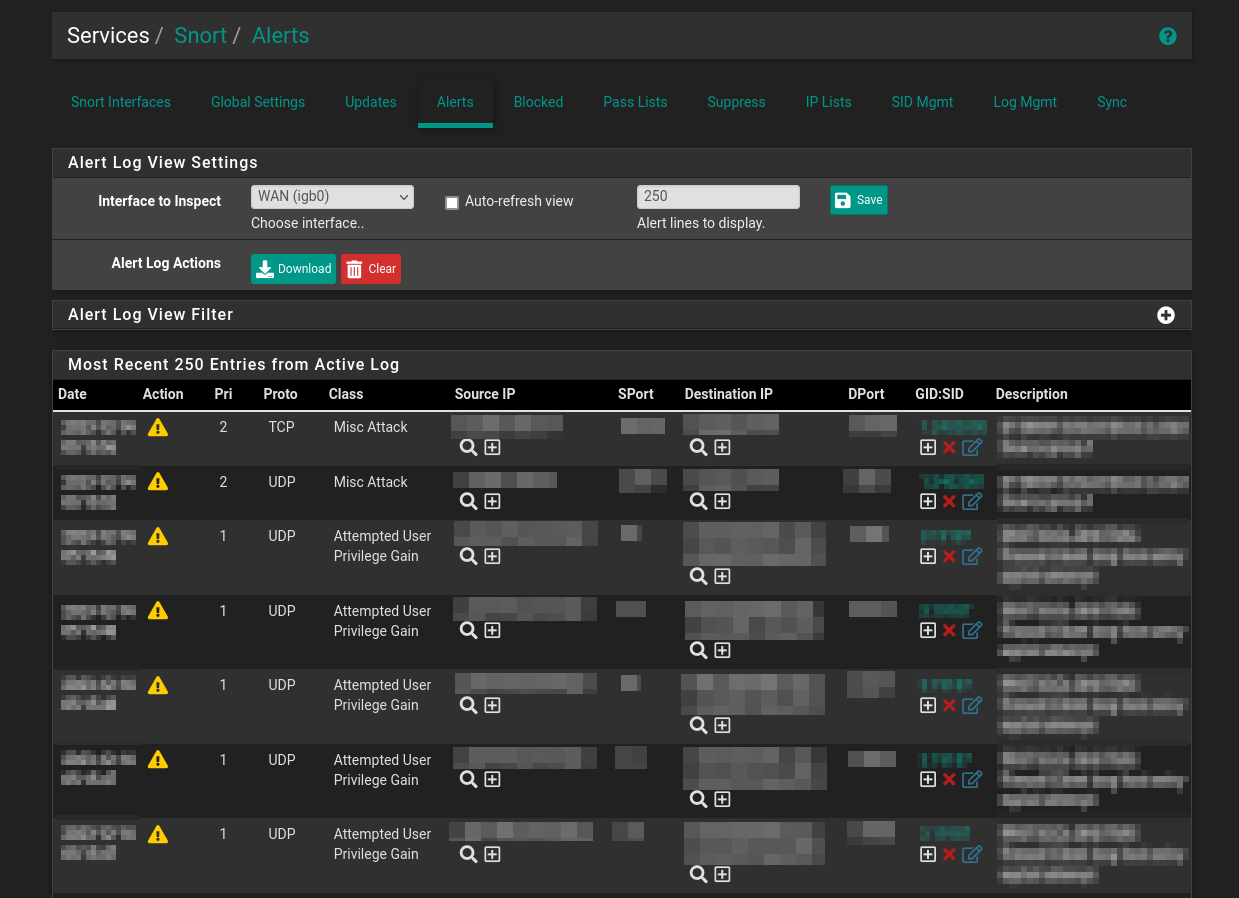The height and width of the screenshot is (898, 1239).
Task: Clear the alert log
Action: point(371,269)
